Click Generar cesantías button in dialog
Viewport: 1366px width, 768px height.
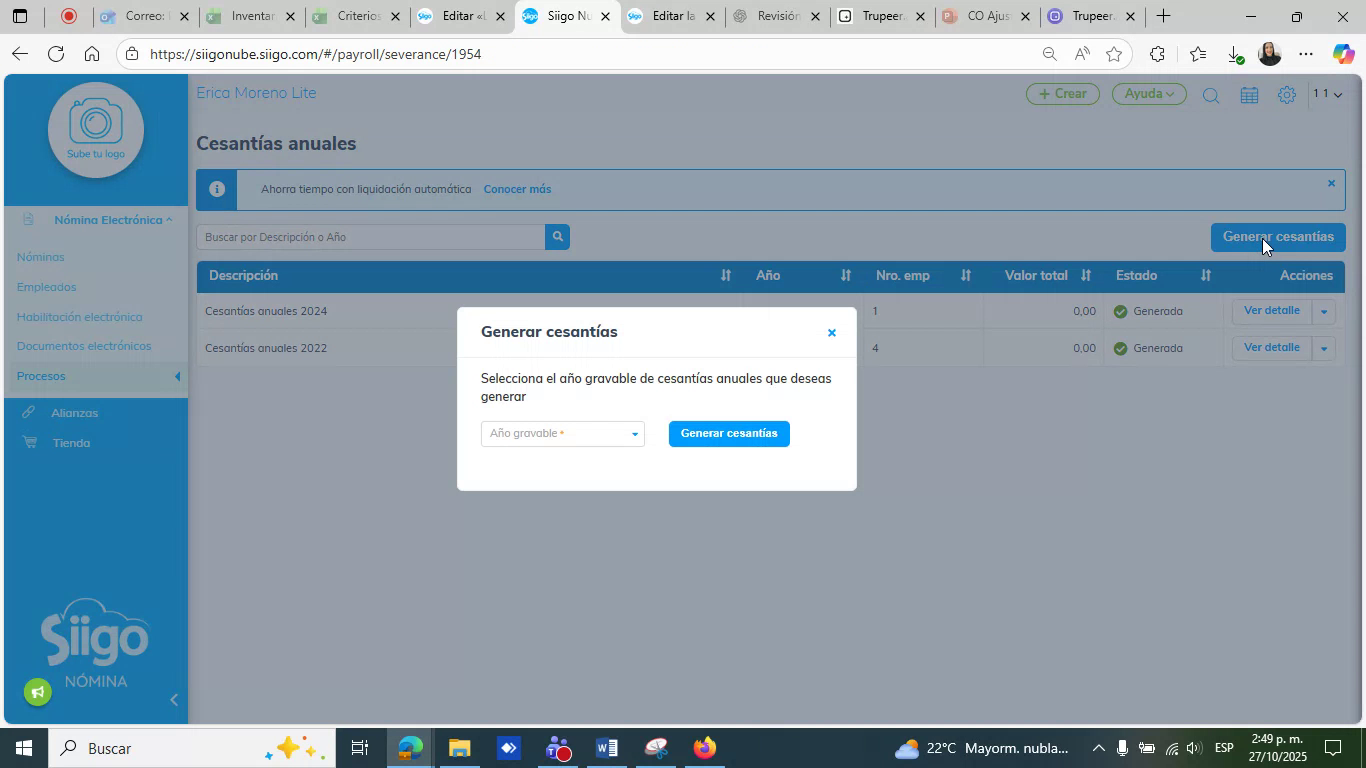[729, 434]
